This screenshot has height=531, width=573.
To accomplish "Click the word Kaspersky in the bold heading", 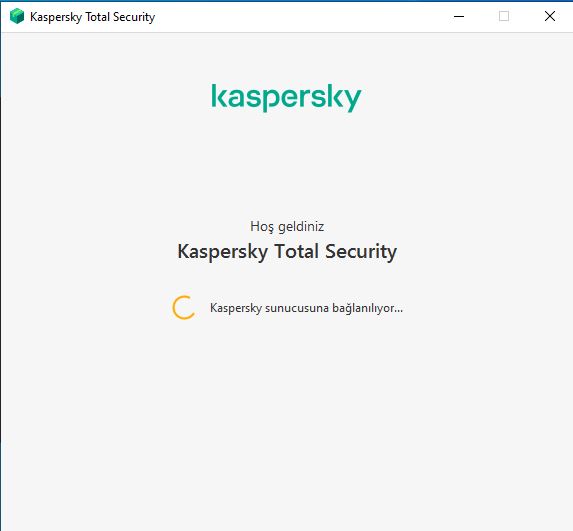I will 223,252.
